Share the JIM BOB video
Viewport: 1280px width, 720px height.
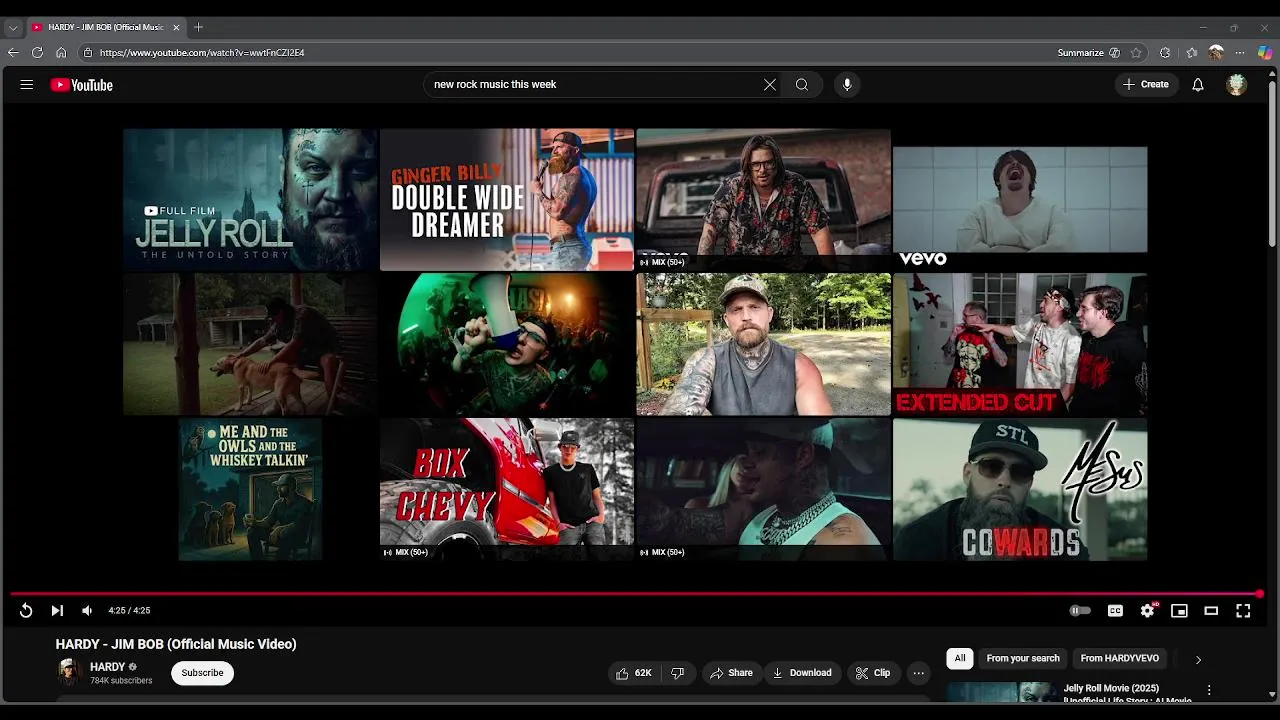point(731,673)
